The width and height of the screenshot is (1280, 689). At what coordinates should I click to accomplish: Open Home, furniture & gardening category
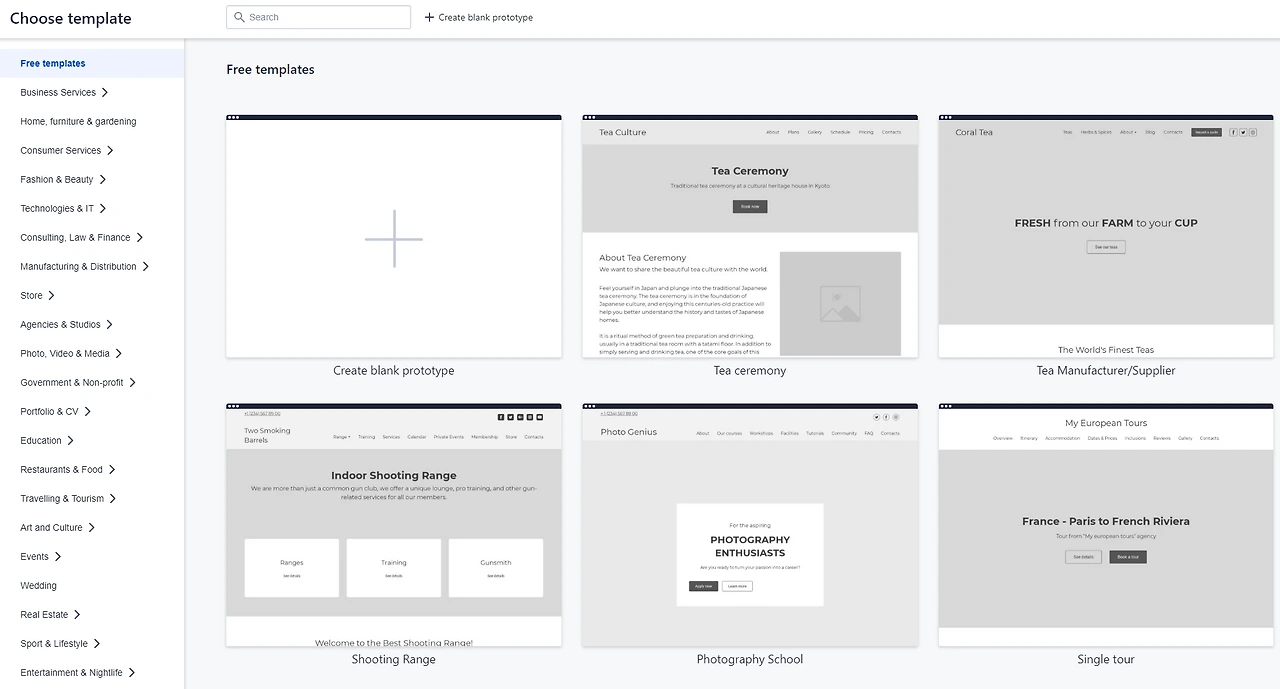[78, 121]
